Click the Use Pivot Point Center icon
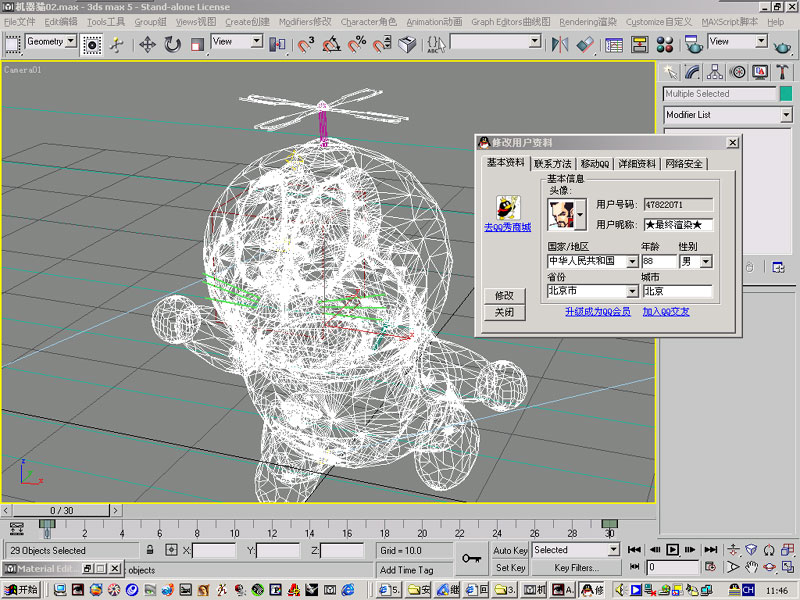Screen dimensions: 800x600 pyautogui.click(x=278, y=45)
